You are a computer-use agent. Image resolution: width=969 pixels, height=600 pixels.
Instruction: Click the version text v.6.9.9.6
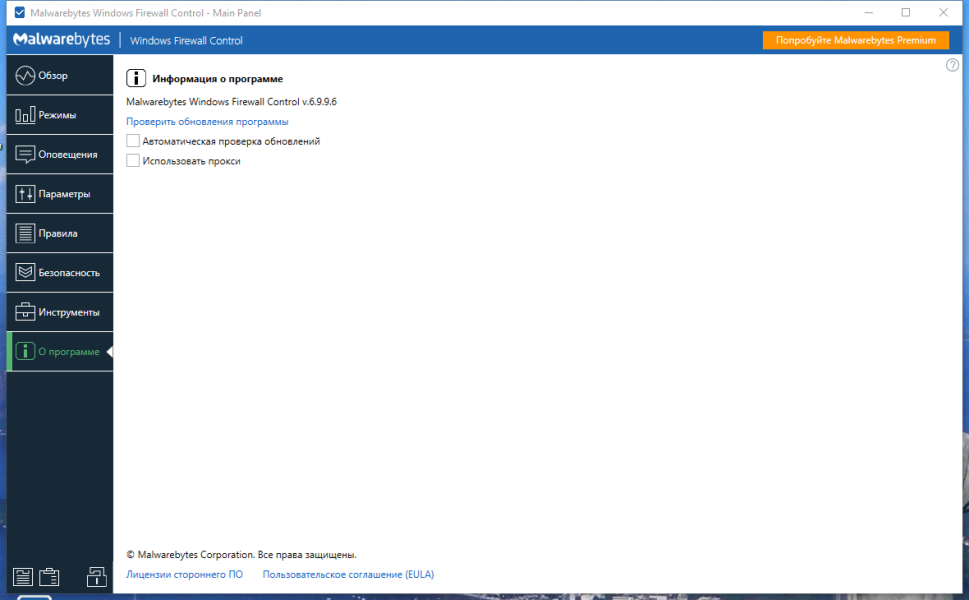click(319, 102)
